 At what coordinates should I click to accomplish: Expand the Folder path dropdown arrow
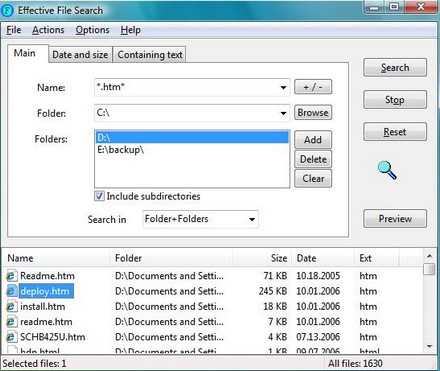point(283,113)
